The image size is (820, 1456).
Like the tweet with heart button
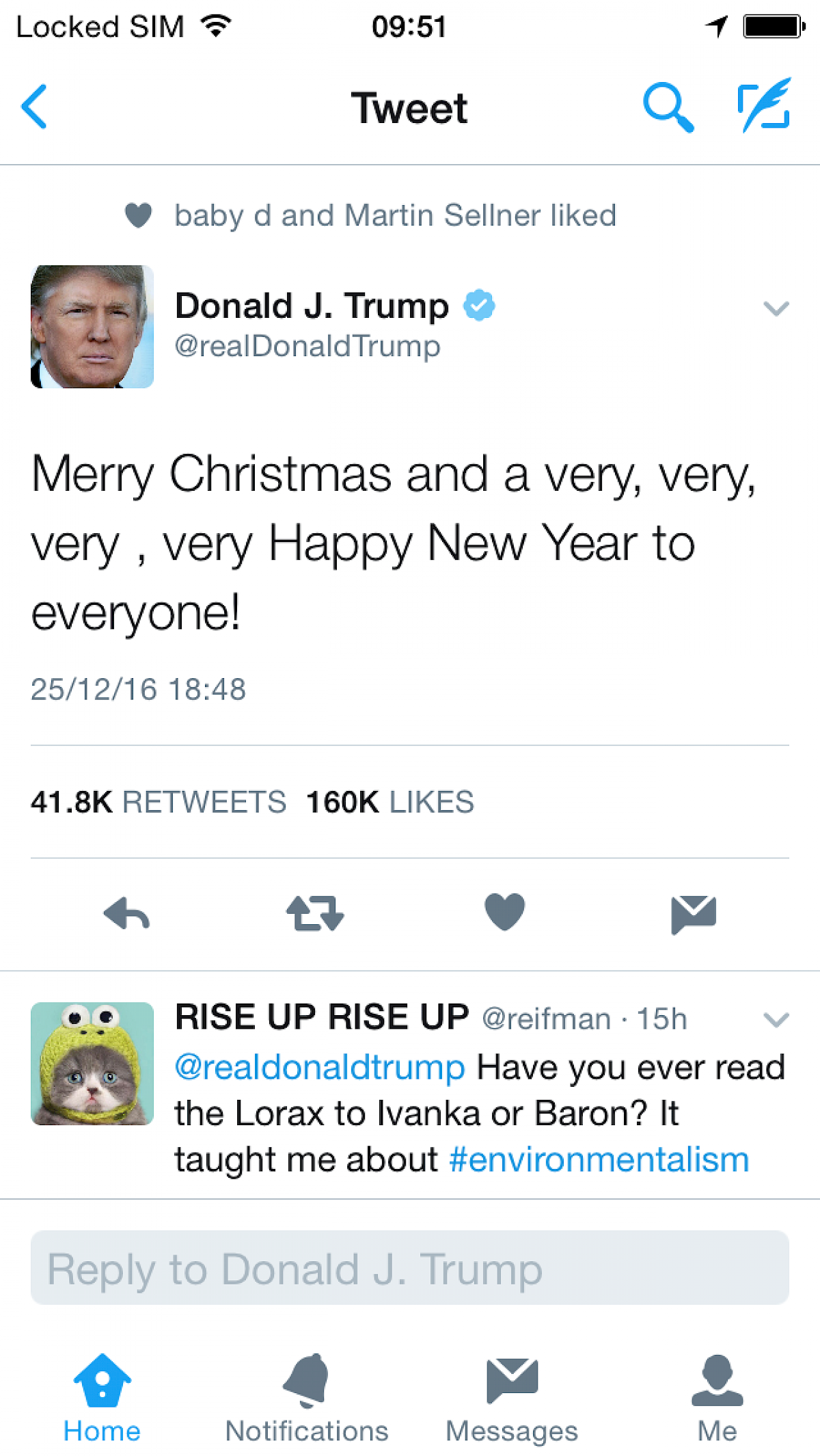point(504,913)
